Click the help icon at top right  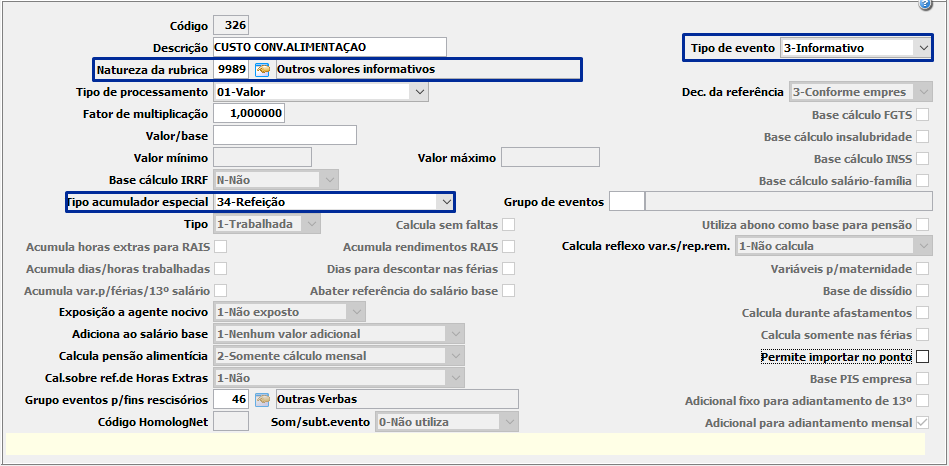(925, 5)
